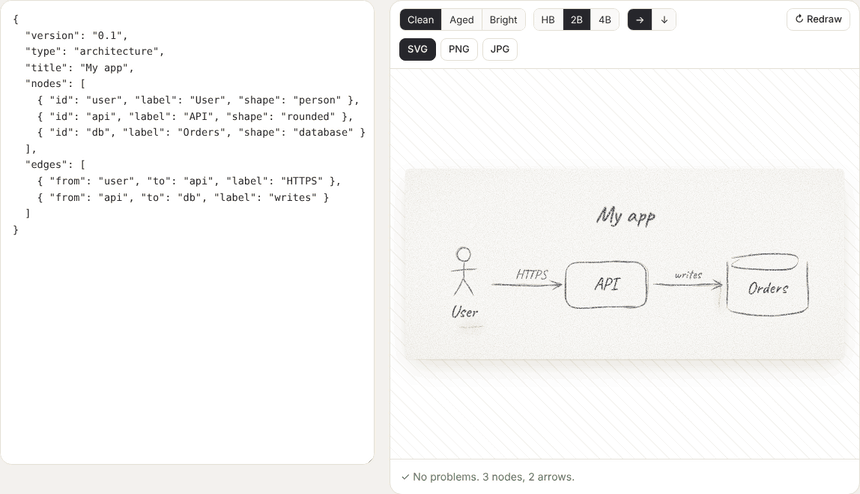Click the "edges": [ line in editor

tap(55, 165)
